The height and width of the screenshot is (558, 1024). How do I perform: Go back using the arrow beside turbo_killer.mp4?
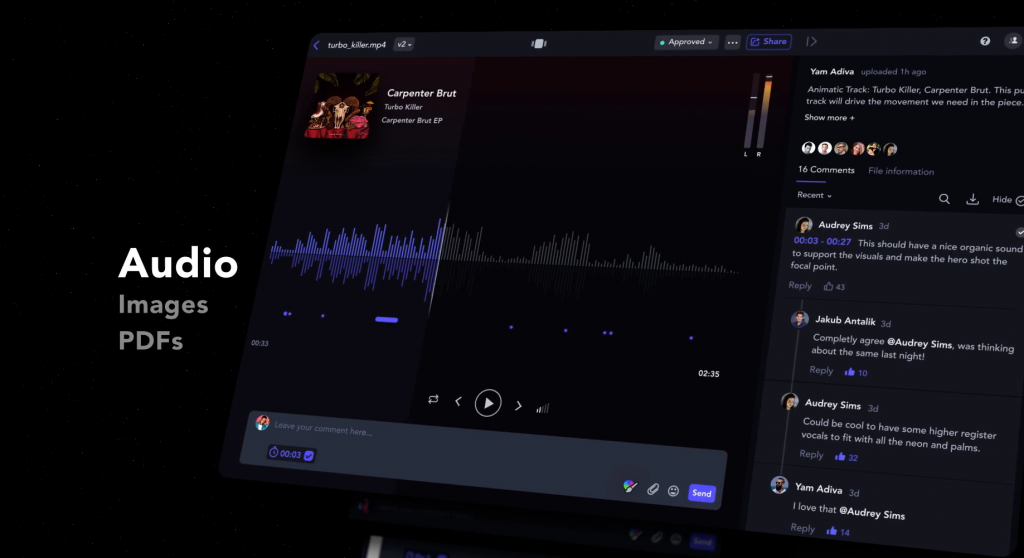[x=316, y=45]
